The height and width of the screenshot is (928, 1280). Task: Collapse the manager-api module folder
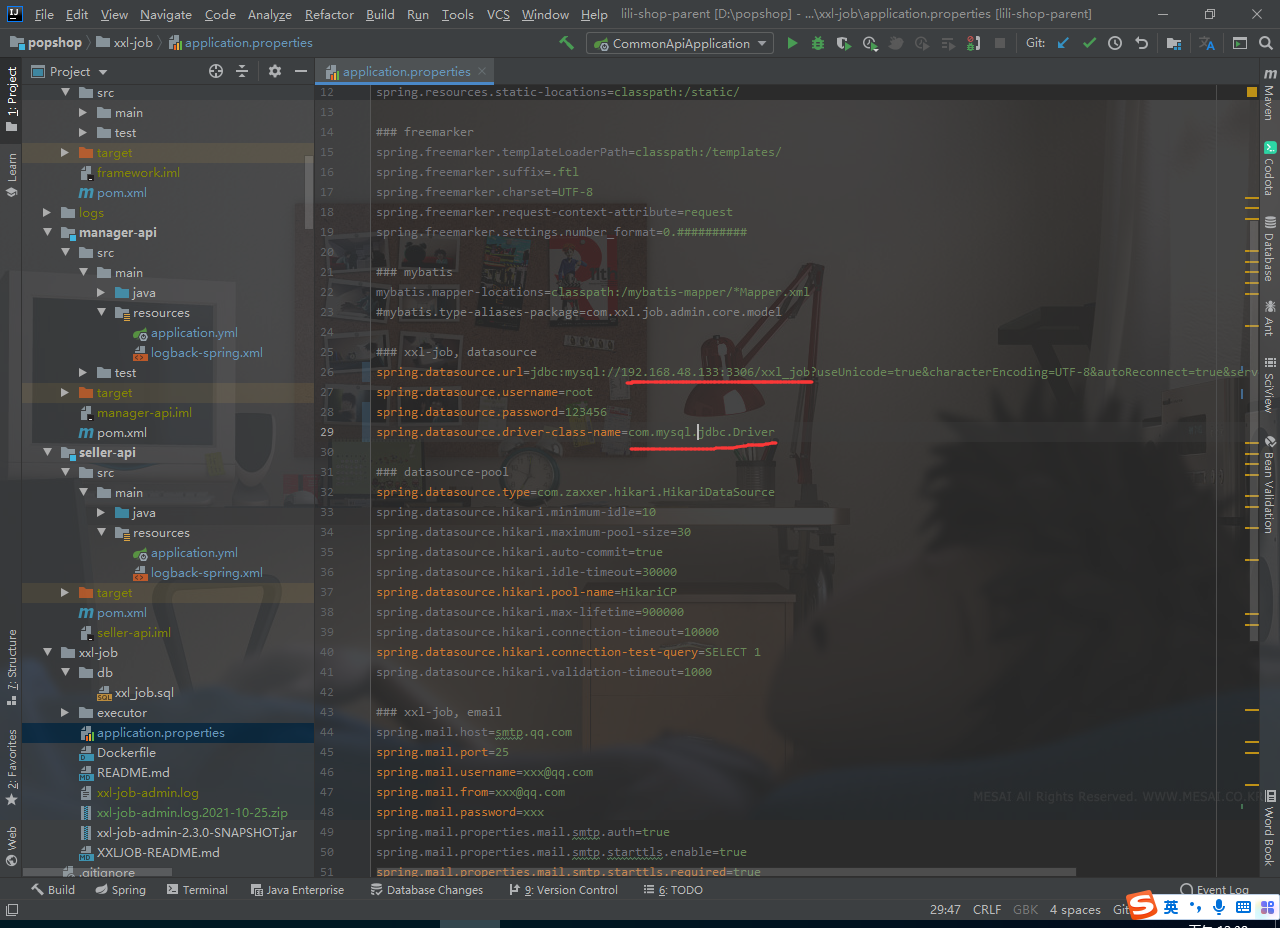[48, 232]
